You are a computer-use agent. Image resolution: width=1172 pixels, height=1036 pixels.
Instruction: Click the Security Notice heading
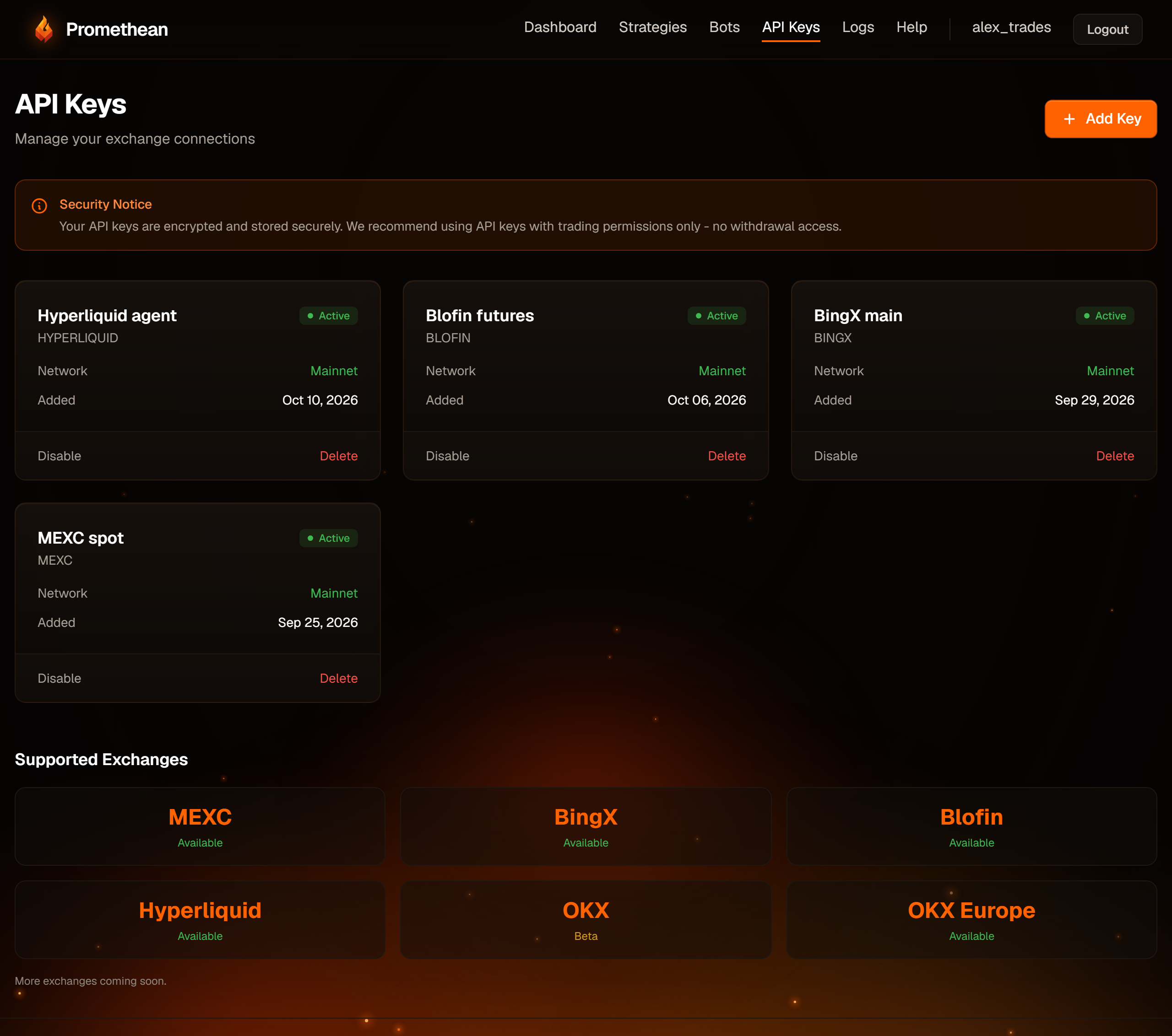tap(105, 205)
